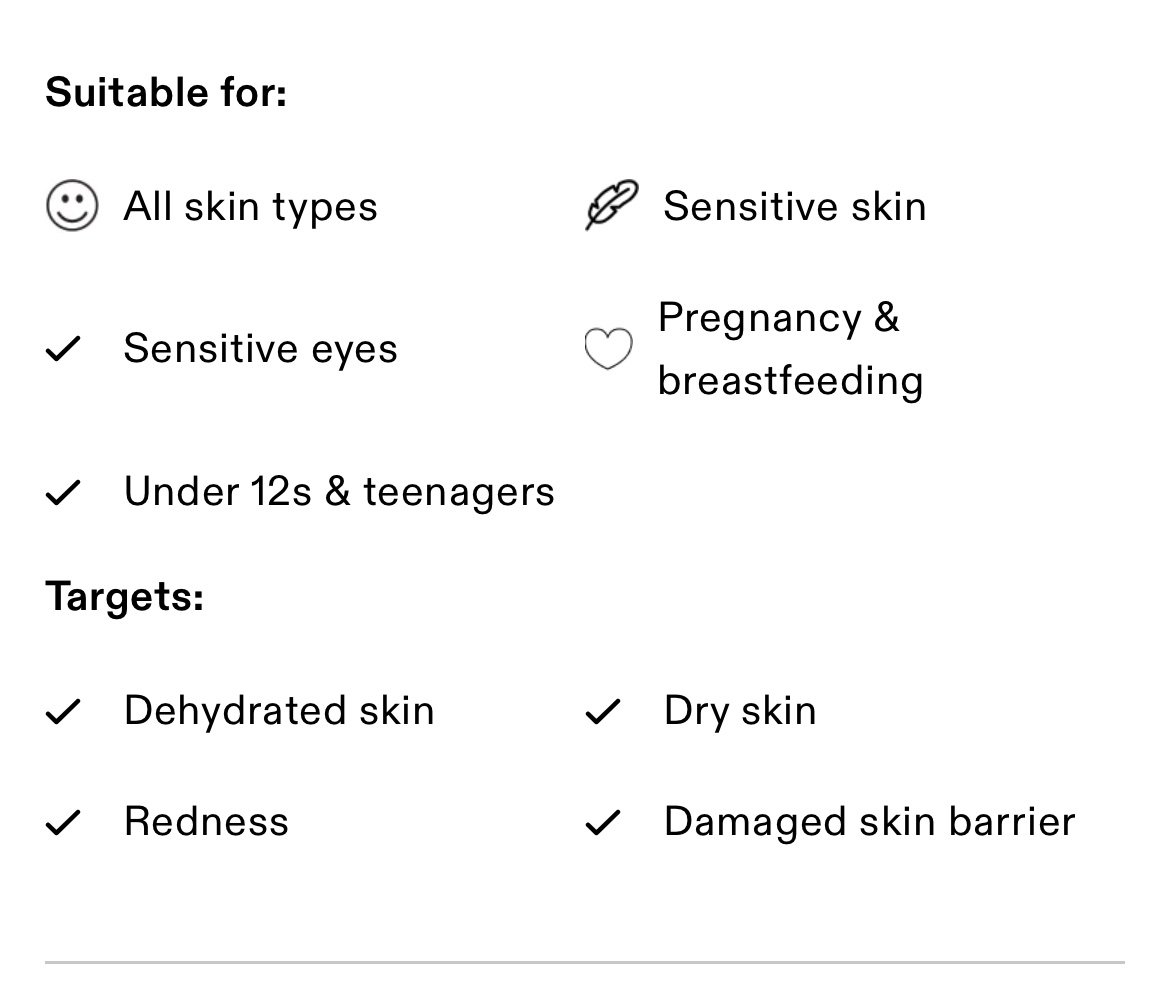Click the "Sensitive eyes" label

coord(260,349)
